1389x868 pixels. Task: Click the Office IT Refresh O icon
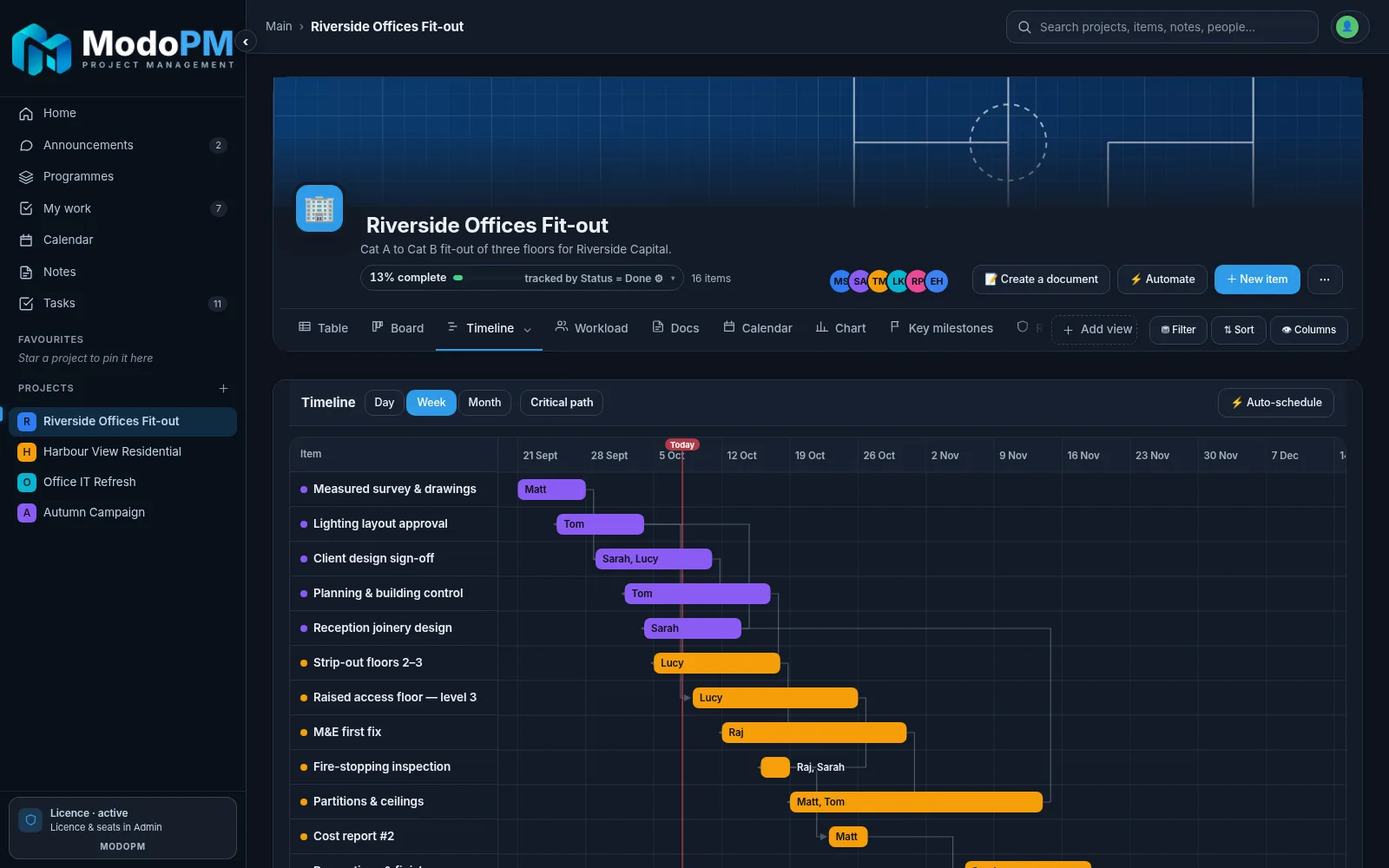pos(27,483)
